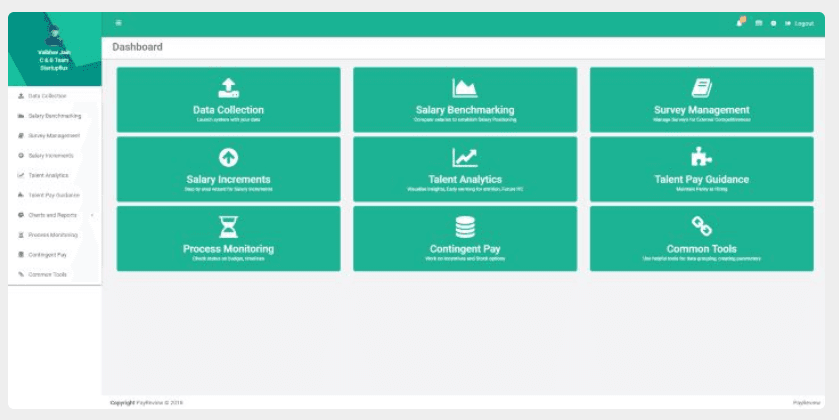Click the Survey Management book icon
Viewport: 839px width, 420px height.
pos(701,88)
